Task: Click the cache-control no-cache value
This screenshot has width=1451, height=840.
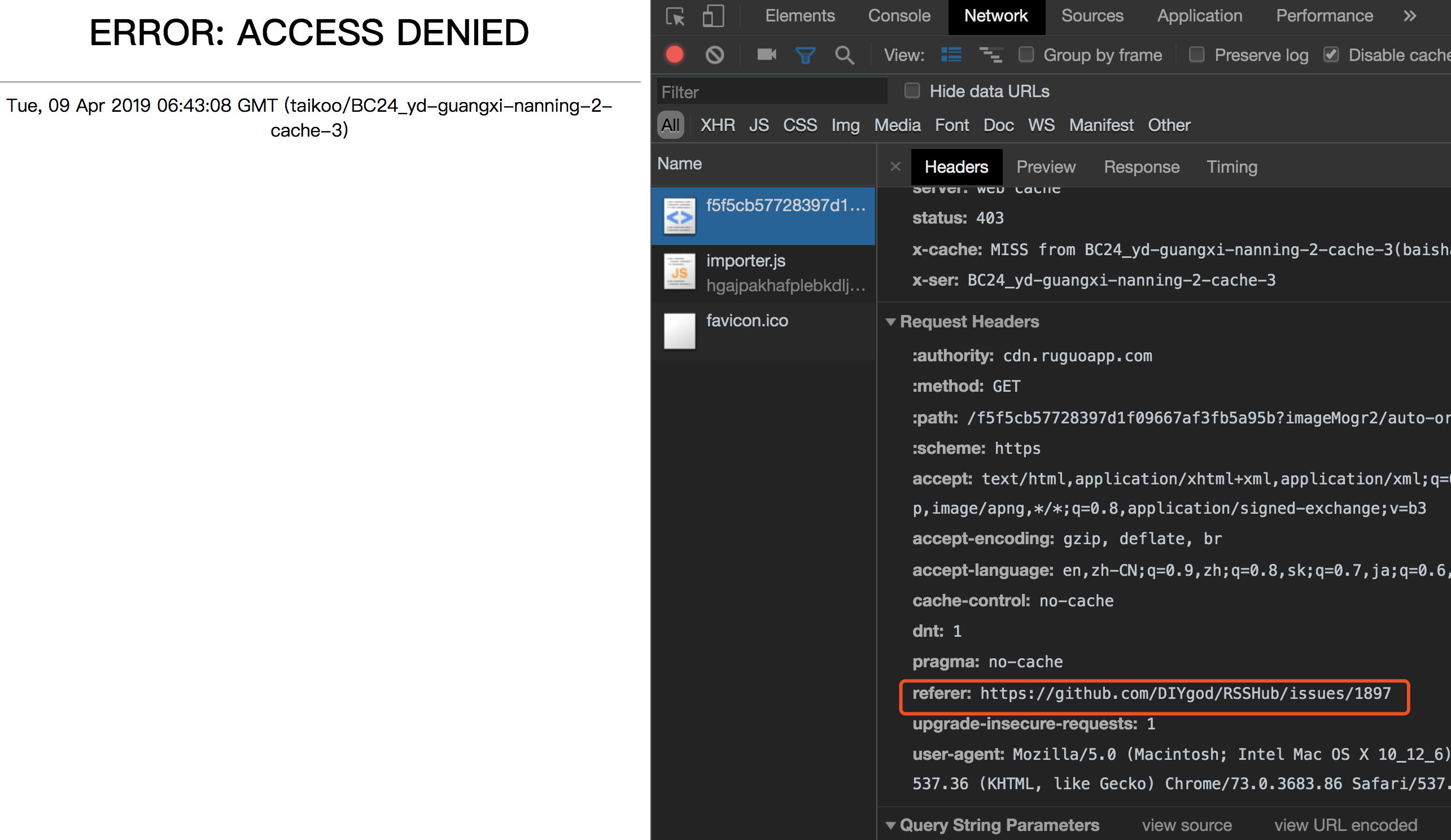Action: (x=1076, y=601)
